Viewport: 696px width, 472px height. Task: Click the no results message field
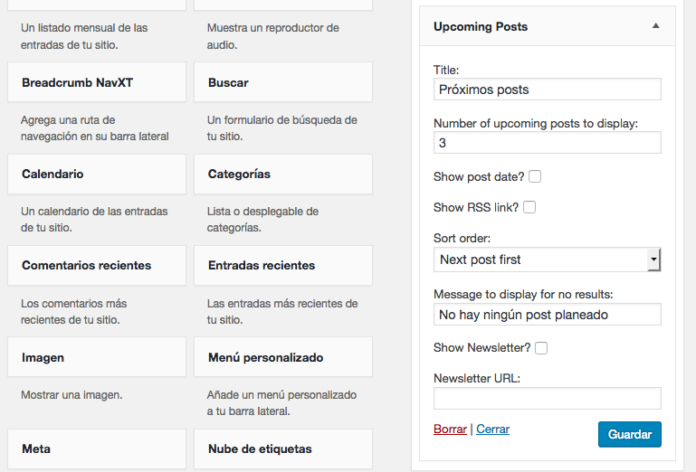(547, 315)
